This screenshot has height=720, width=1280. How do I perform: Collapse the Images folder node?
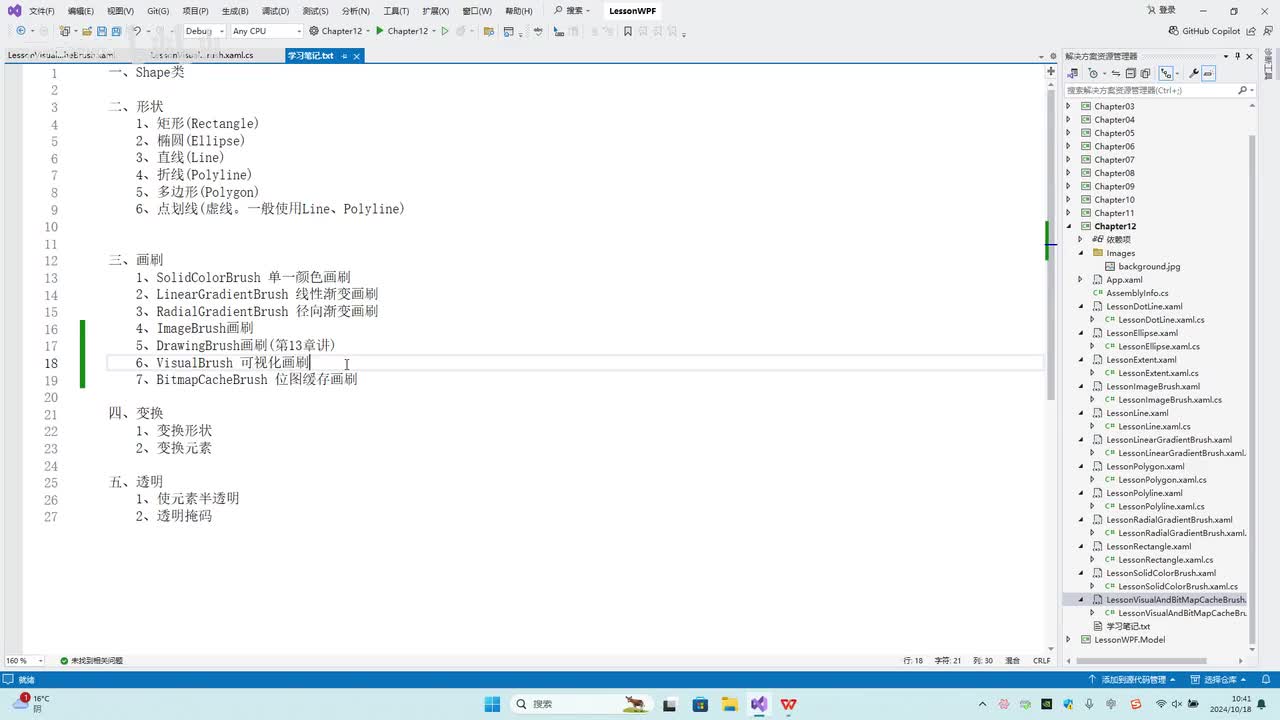[x=1080, y=253]
